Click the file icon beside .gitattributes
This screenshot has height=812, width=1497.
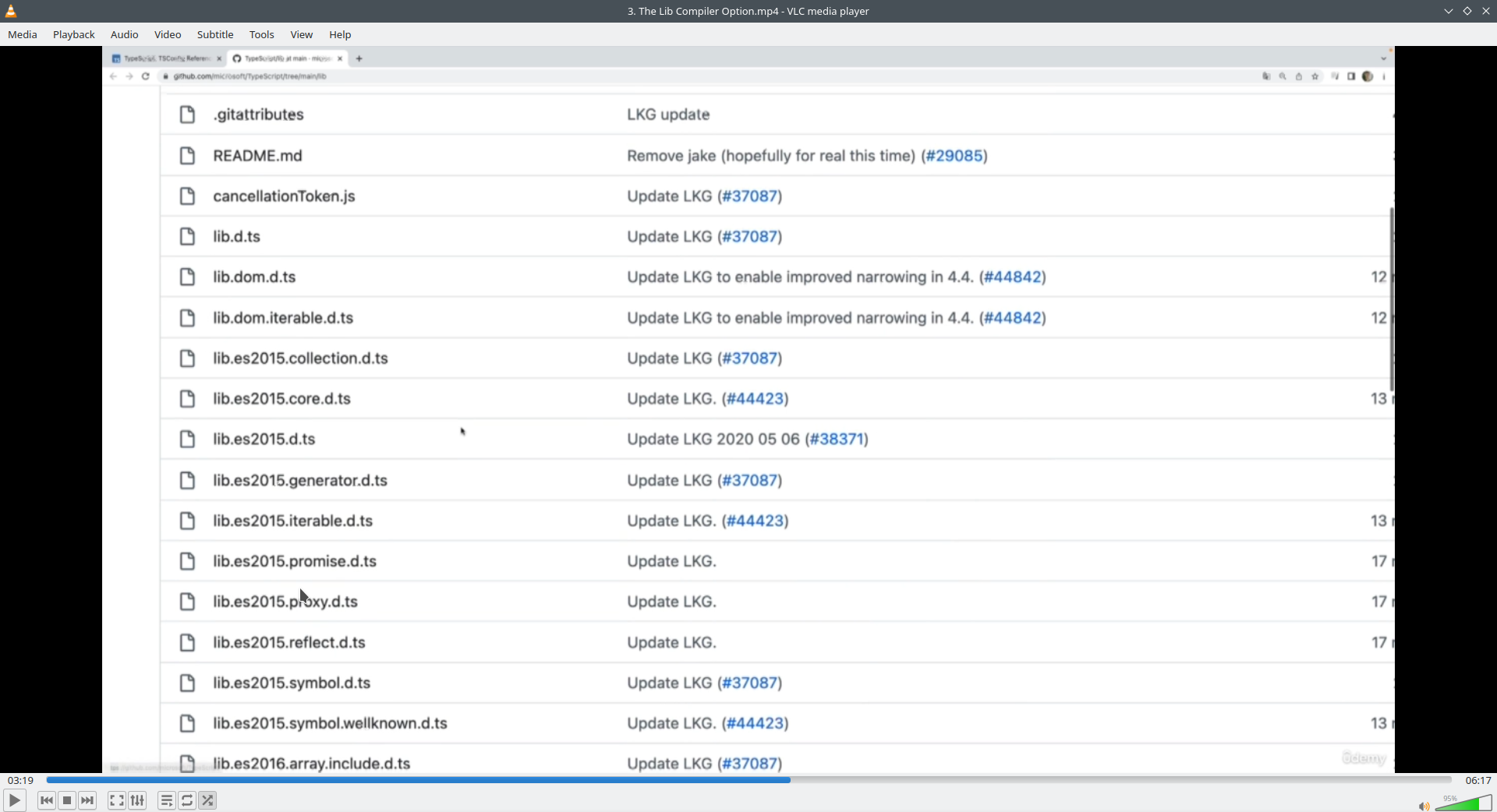point(187,115)
